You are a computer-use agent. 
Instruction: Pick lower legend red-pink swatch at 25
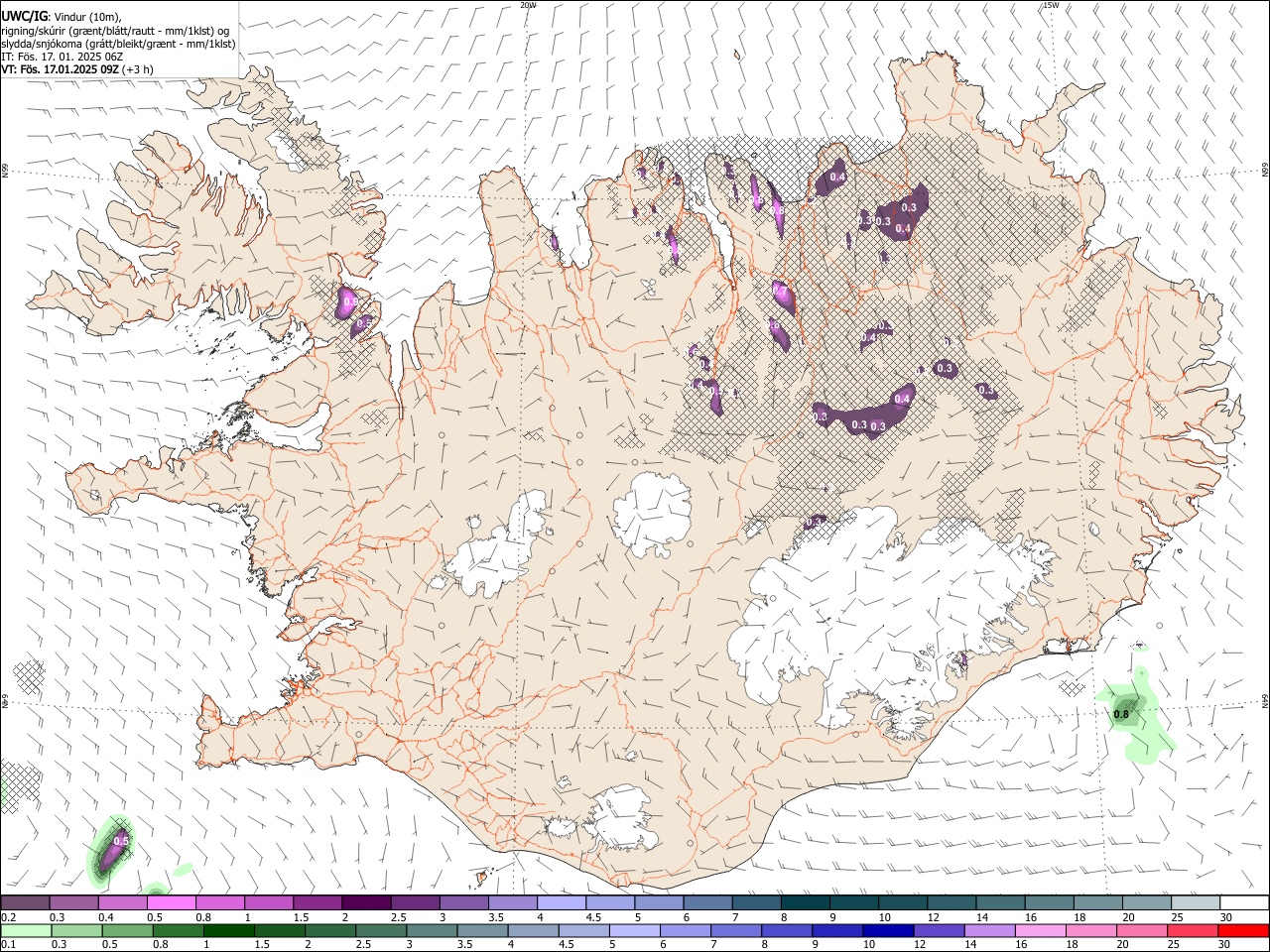1193,930
